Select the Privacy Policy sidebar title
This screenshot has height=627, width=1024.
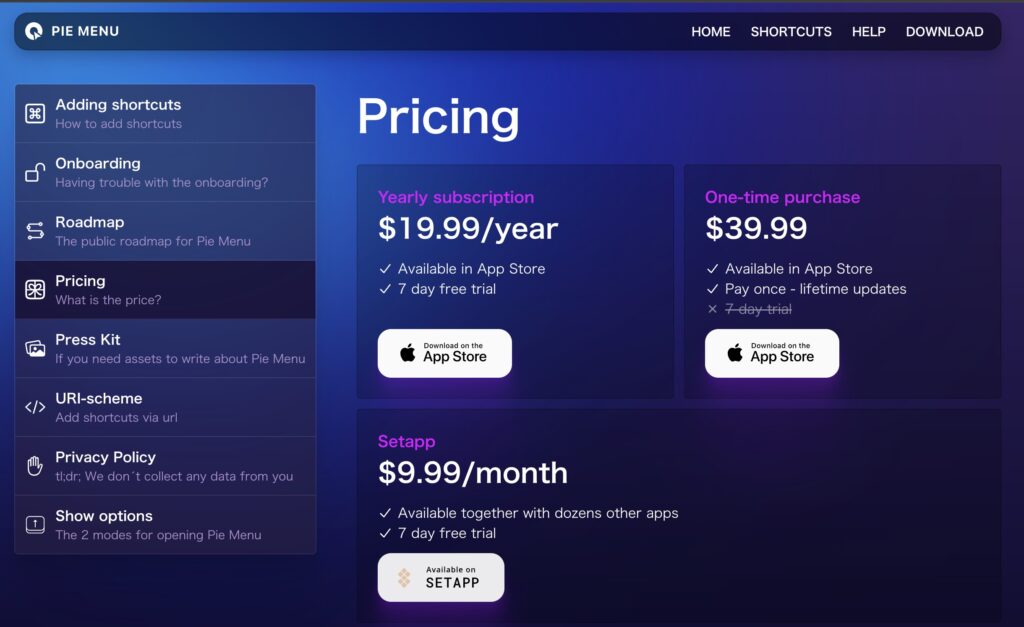[x=105, y=457]
